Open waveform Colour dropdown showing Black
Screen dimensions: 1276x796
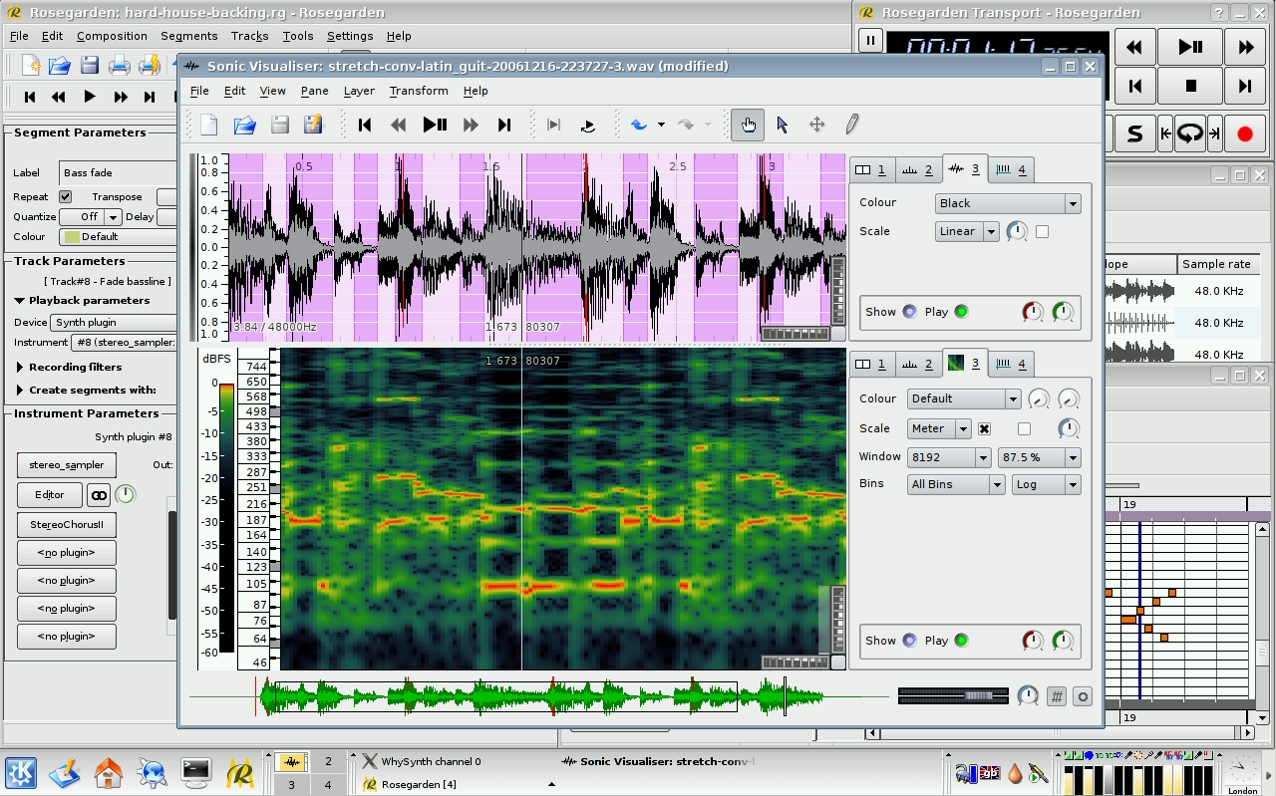[1008, 203]
